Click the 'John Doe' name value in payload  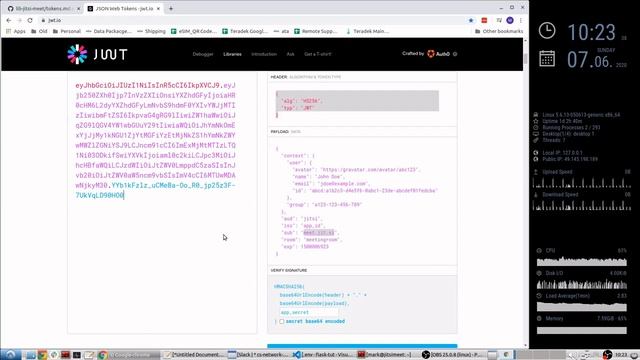point(329,176)
